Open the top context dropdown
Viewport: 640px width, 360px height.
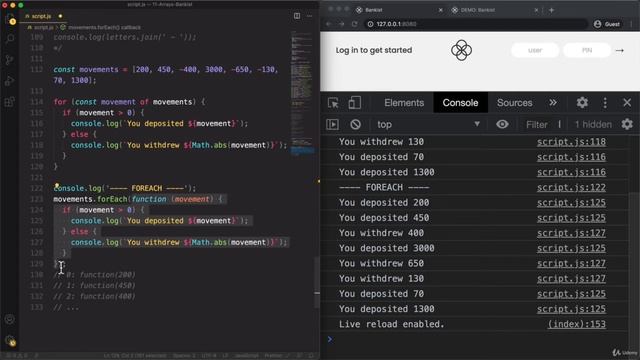(x=428, y=124)
